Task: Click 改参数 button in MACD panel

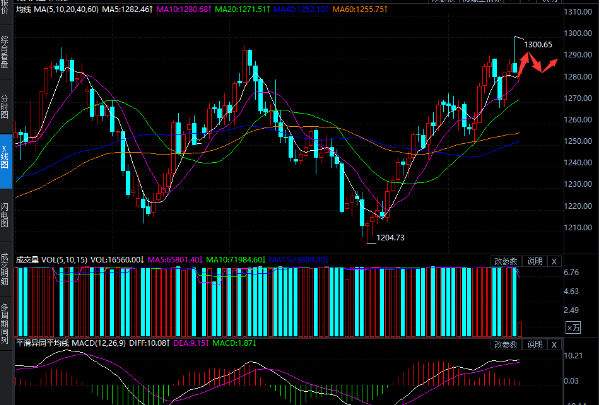Action: (506, 344)
